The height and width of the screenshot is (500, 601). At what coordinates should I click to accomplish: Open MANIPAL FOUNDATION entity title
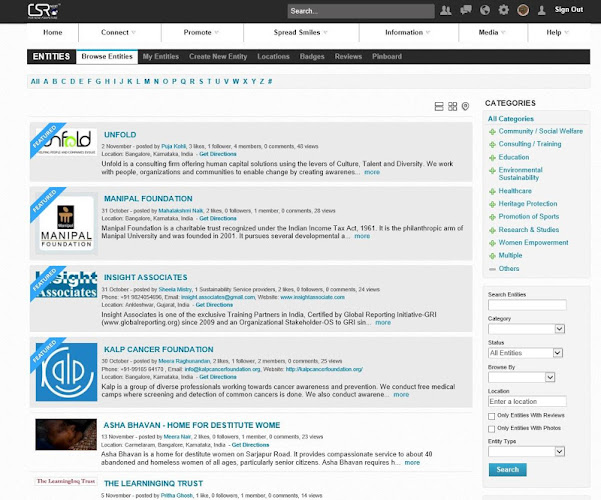coord(148,199)
